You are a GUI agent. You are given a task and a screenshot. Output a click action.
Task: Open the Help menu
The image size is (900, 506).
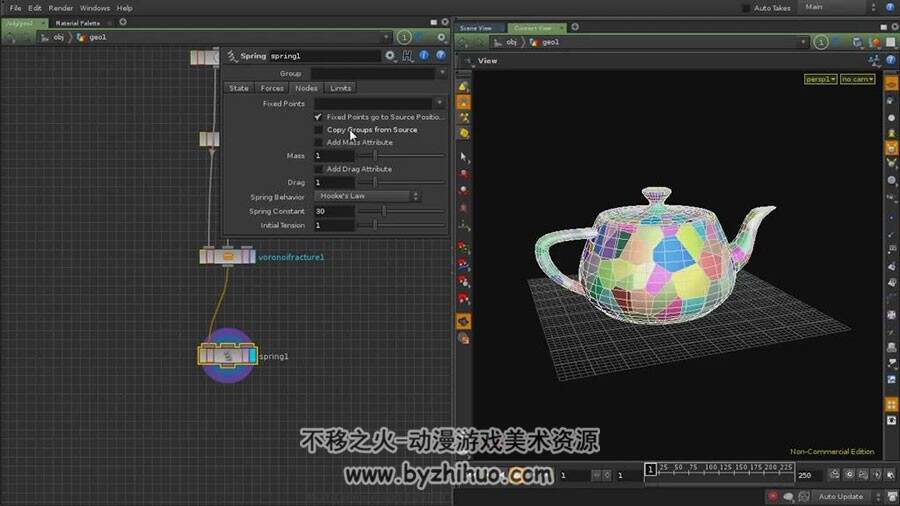[x=125, y=8]
